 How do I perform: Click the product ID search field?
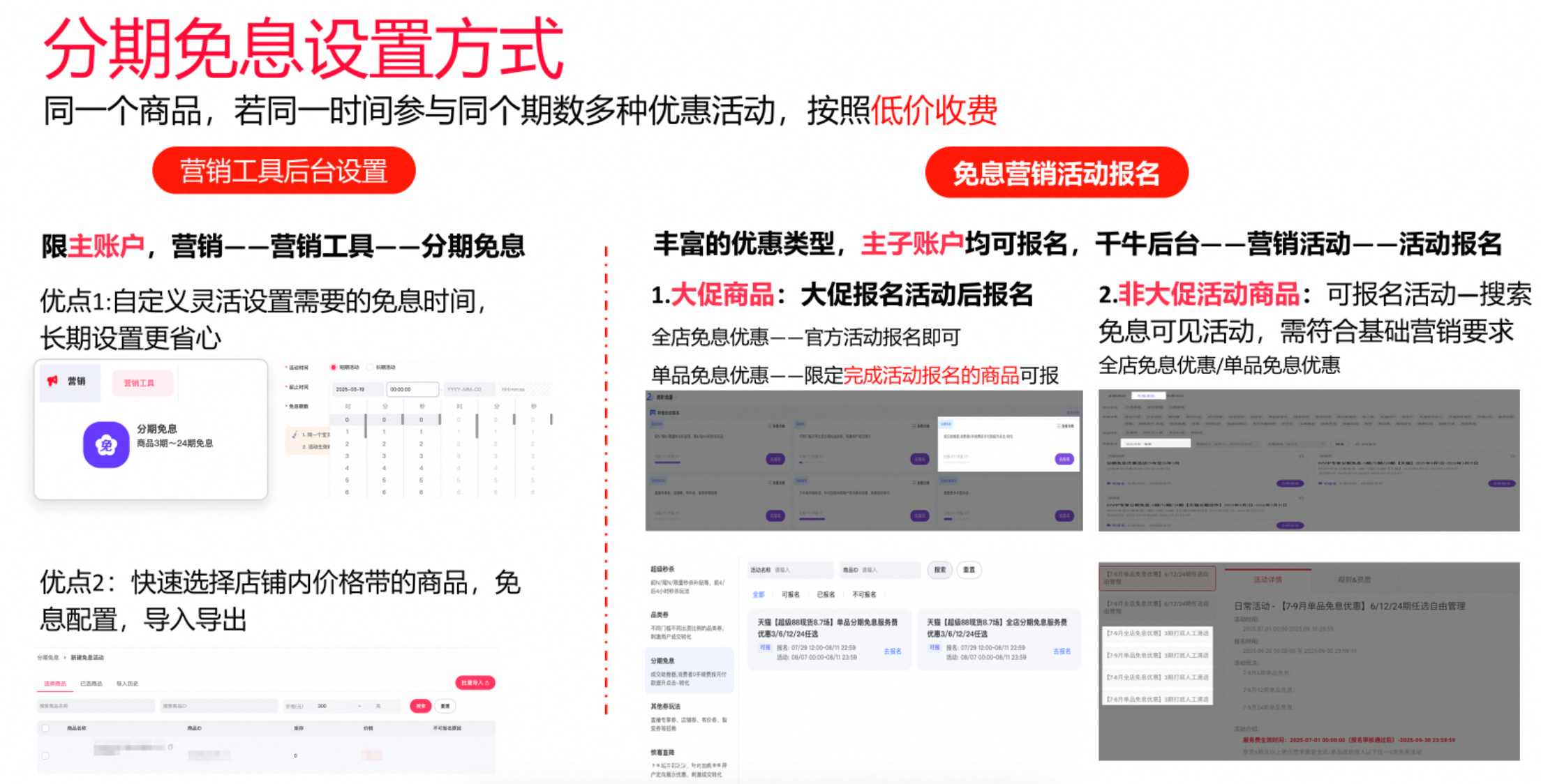[218, 706]
